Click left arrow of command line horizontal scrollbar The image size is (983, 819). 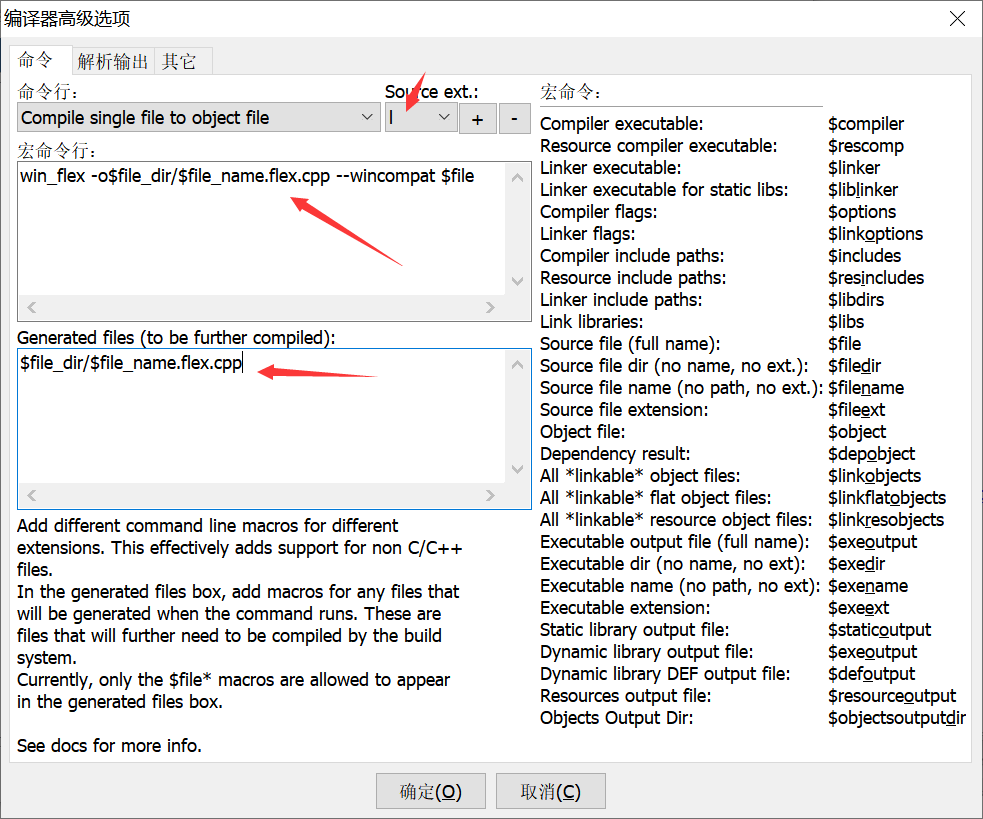point(32,307)
